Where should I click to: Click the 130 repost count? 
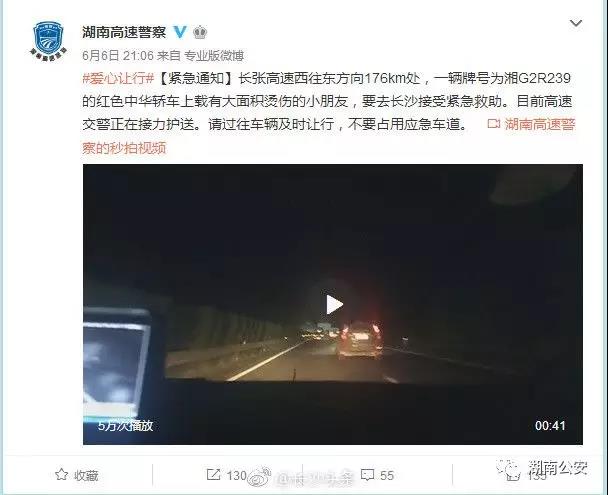click(237, 475)
